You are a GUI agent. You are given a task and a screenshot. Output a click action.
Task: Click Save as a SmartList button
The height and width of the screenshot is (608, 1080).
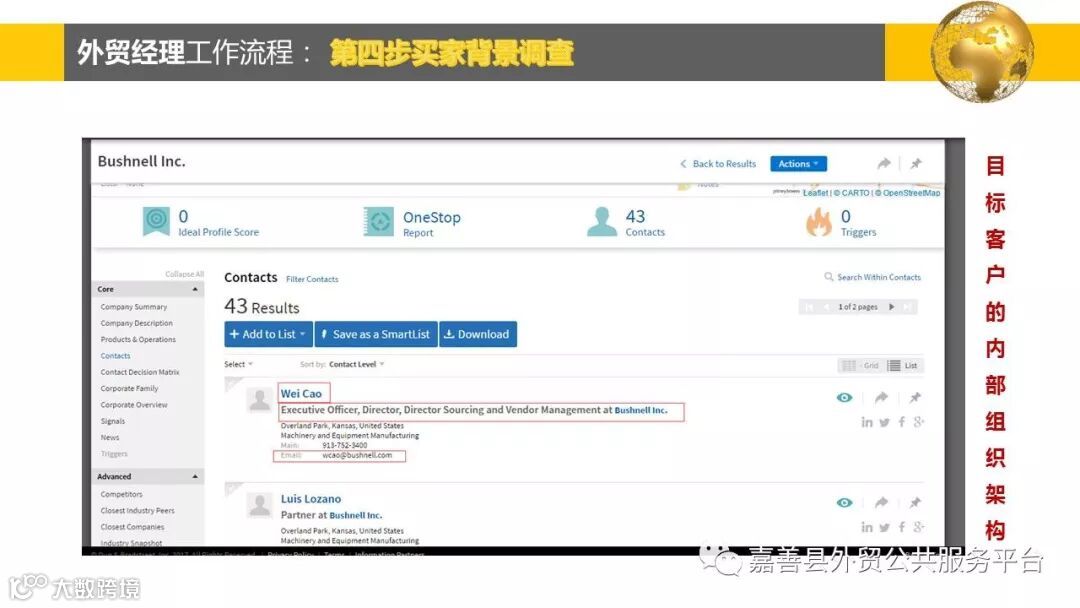pyautogui.click(x=376, y=334)
